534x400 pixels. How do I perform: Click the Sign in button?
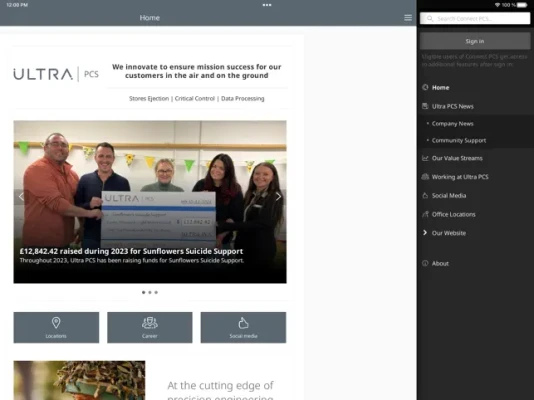click(475, 41)
